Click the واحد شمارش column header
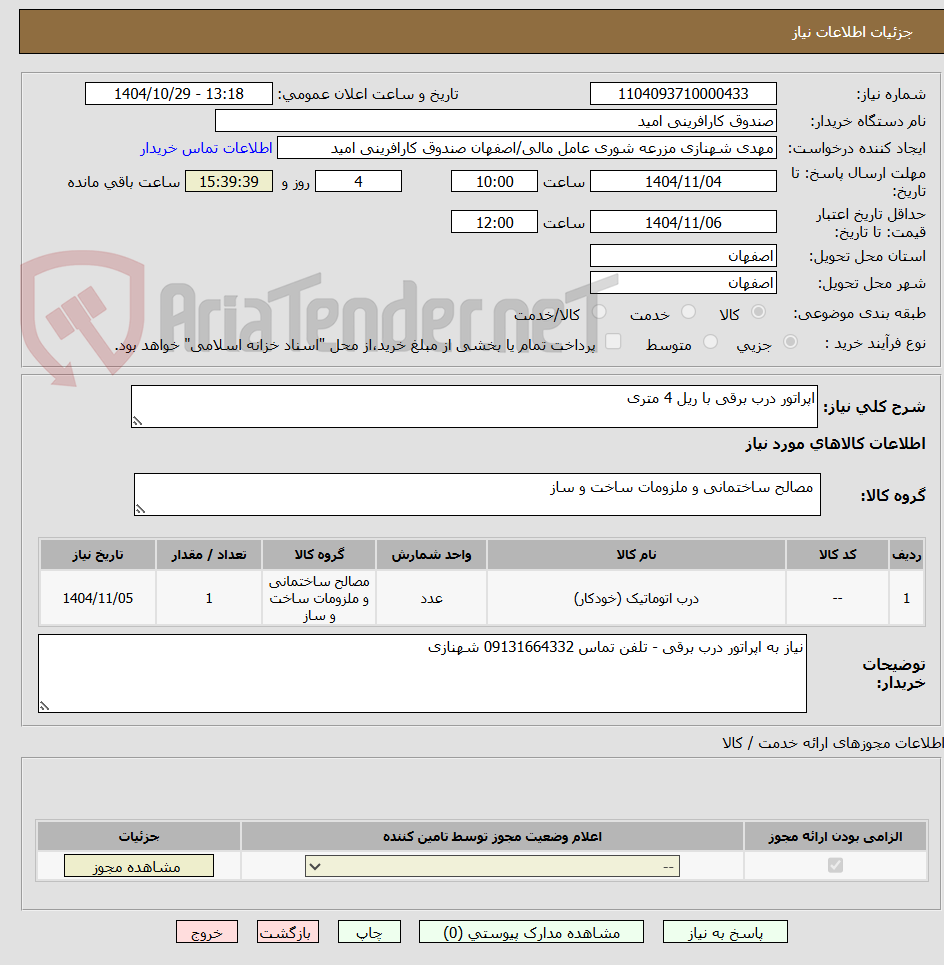Viewport: 944px width, 965px height. 431,555
